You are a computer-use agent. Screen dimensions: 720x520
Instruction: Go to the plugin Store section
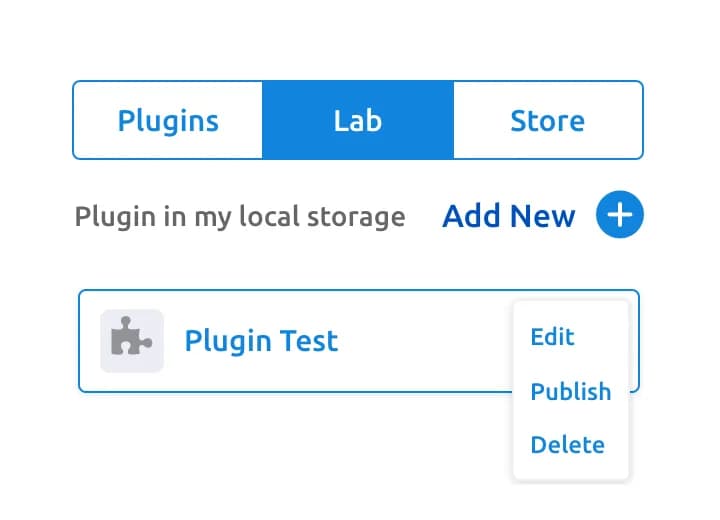[548, 120]
